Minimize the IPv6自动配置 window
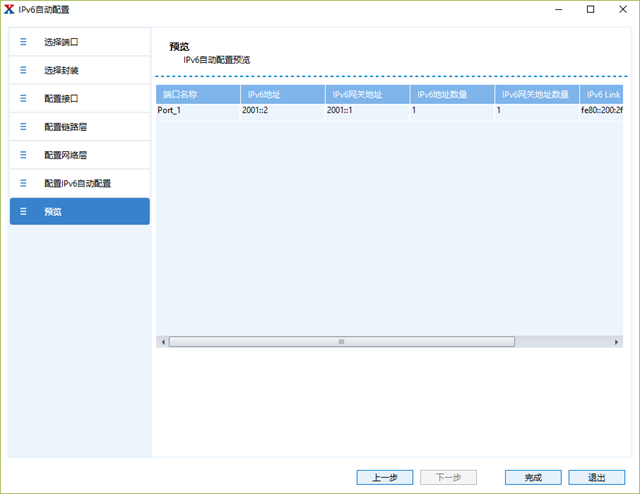The width and height of the screenshot is (640, 494). (559, 9)
